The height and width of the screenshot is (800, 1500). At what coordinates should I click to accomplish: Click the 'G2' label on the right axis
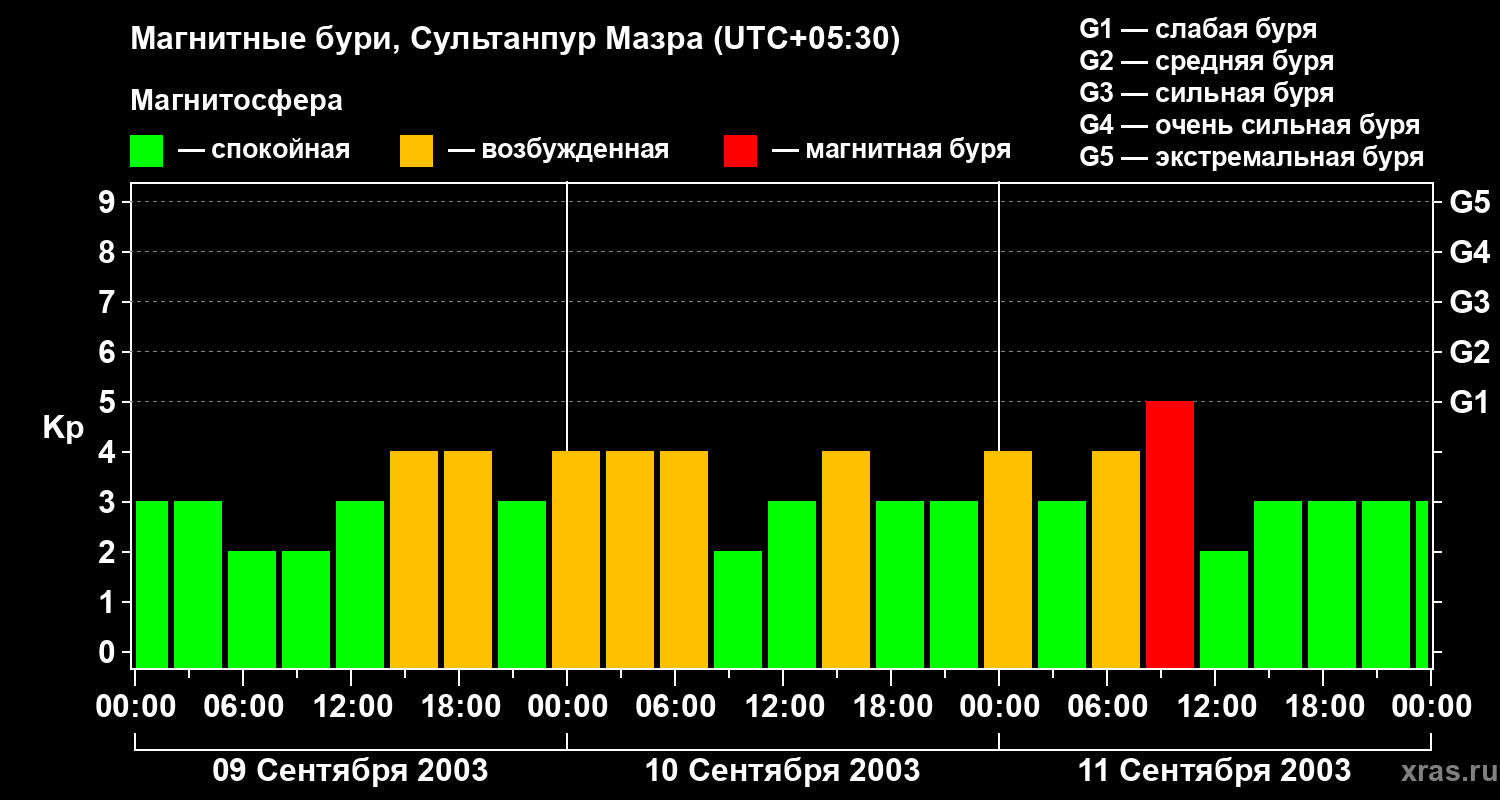(1469, 352)
